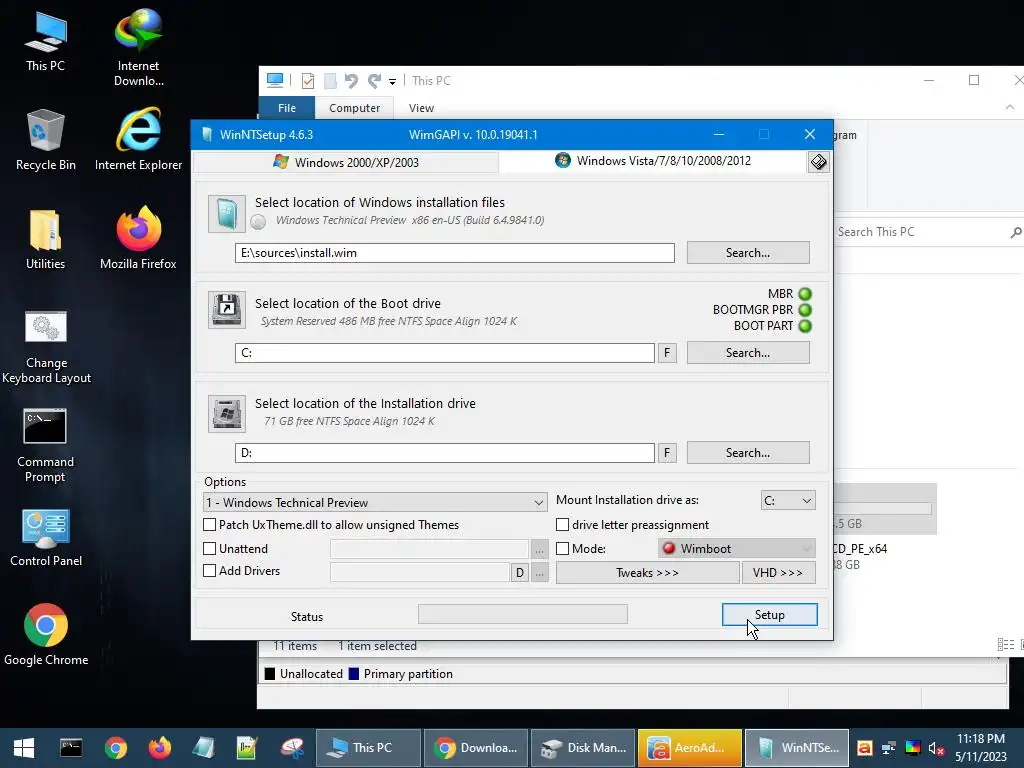Viewport: 1024px width, 768px height.
Task: Click the red Wimboot mode indicator
Action: click(x=669, y=548)
